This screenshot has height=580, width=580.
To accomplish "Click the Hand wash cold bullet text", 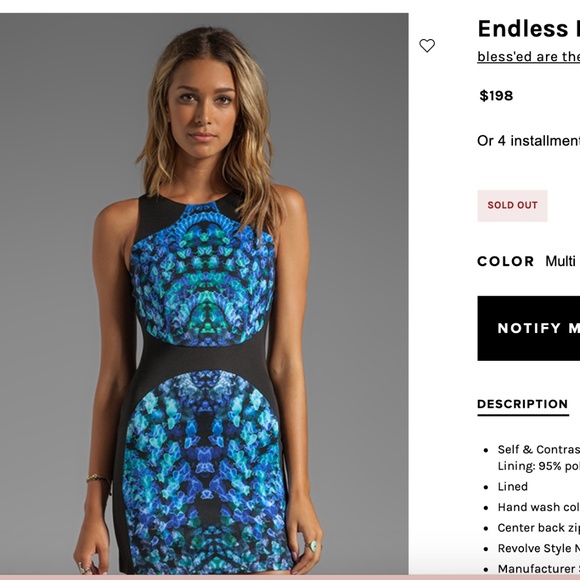I will [x=539, y=507].
